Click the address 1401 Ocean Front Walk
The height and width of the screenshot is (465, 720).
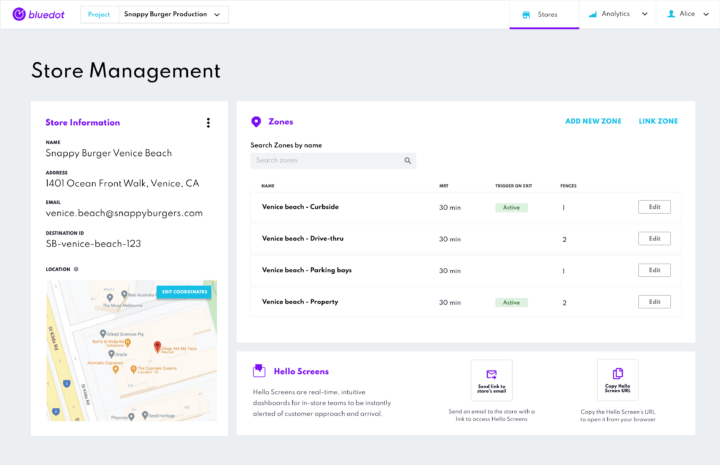coord(122,184)
